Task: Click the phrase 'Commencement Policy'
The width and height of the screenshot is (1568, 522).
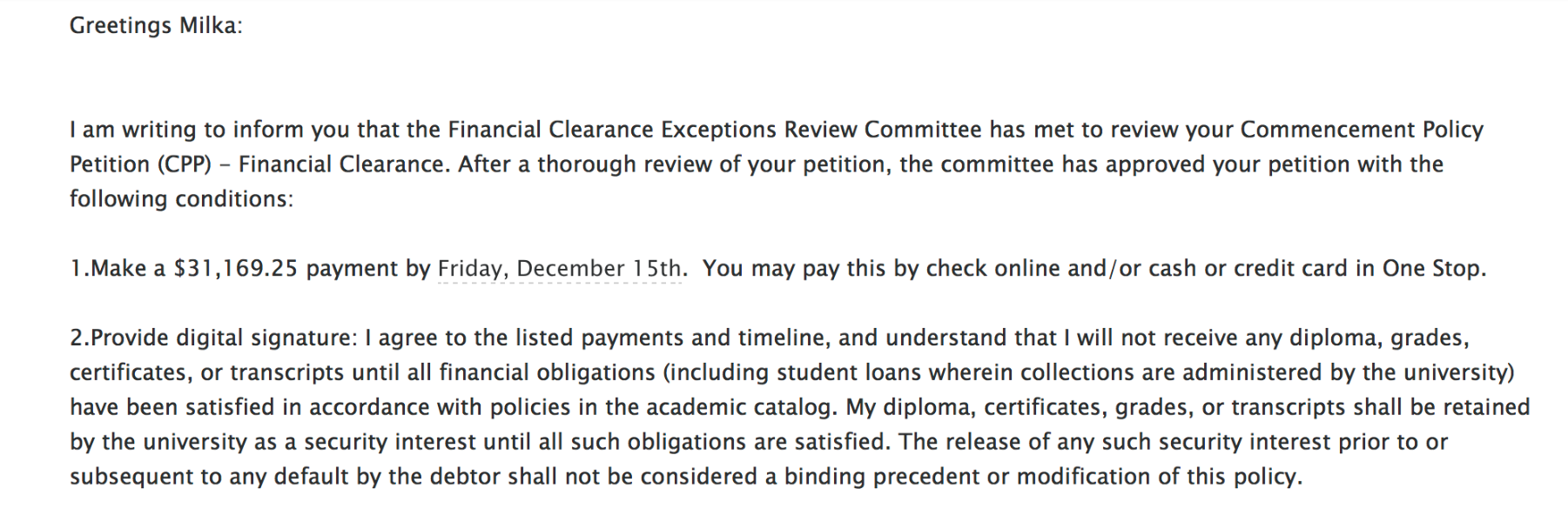Action: tap(1362, 130)
